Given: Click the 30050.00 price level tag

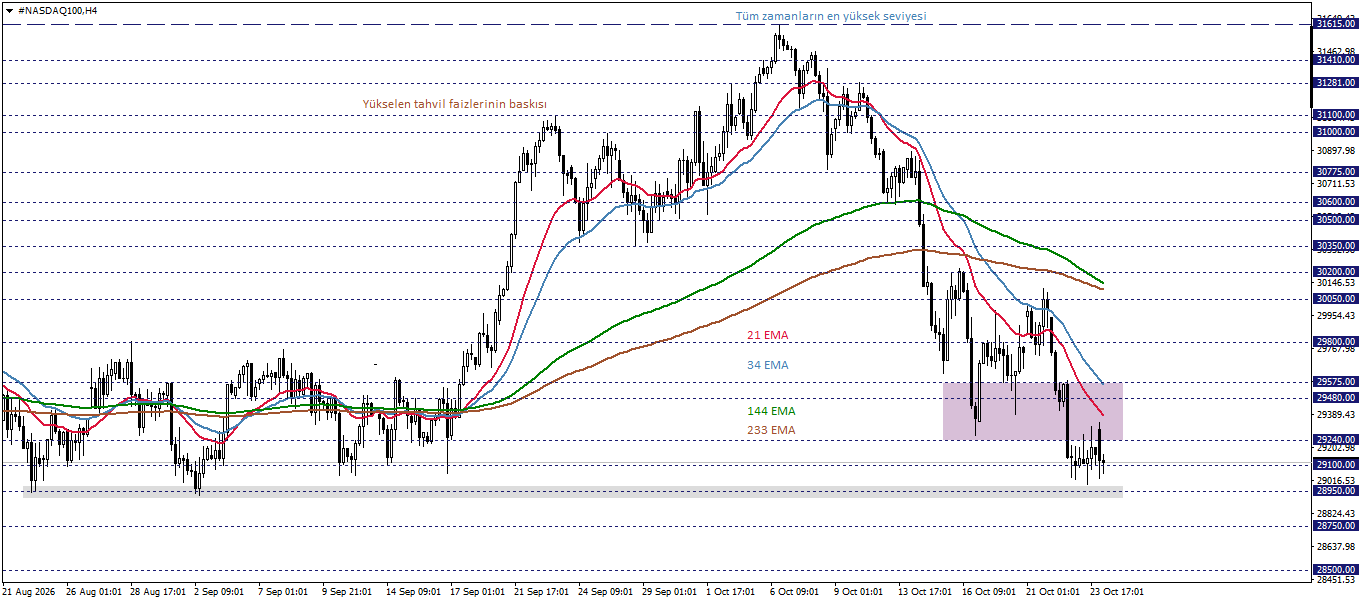Looking at the screenshot, I should tap(1336, 299).
